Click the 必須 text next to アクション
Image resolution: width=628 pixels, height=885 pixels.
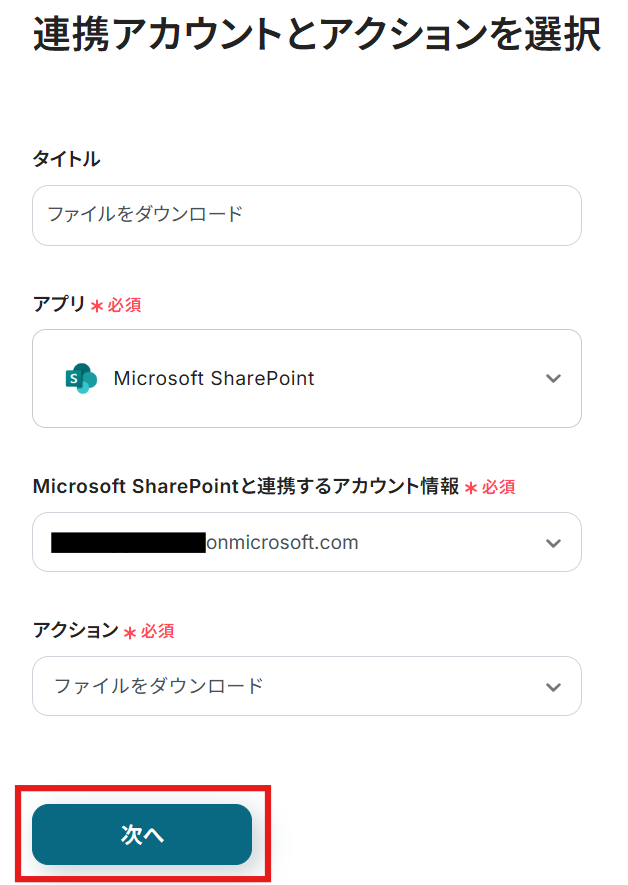tap(158, 632)
